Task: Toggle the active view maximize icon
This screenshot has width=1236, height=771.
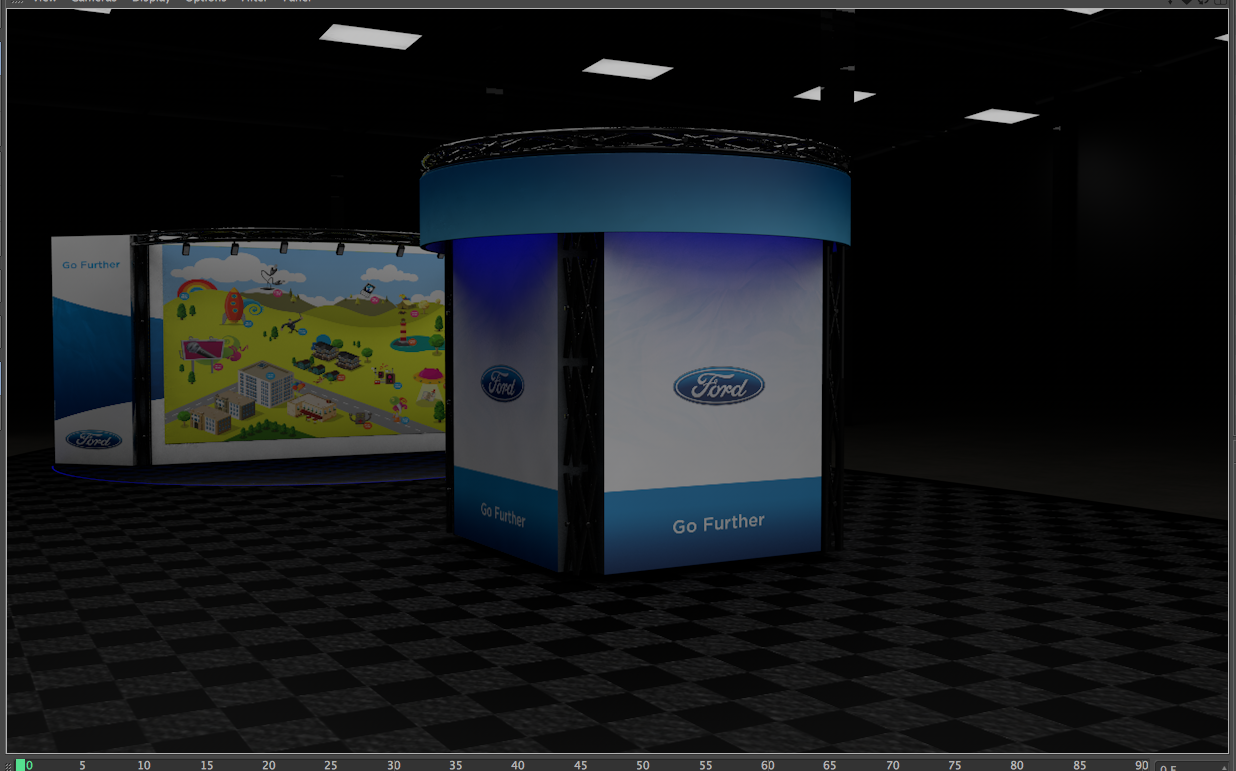Action: [1220, 2]
